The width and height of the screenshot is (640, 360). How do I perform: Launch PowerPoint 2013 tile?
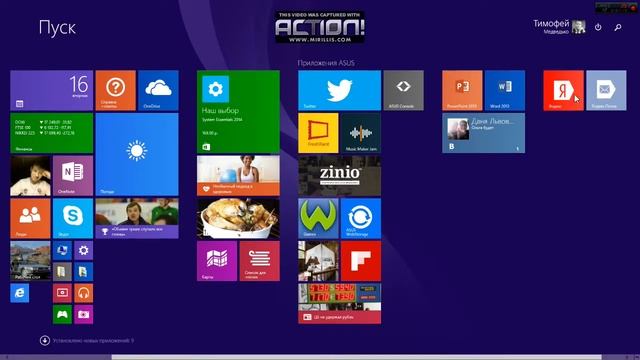tap(462, 90)
